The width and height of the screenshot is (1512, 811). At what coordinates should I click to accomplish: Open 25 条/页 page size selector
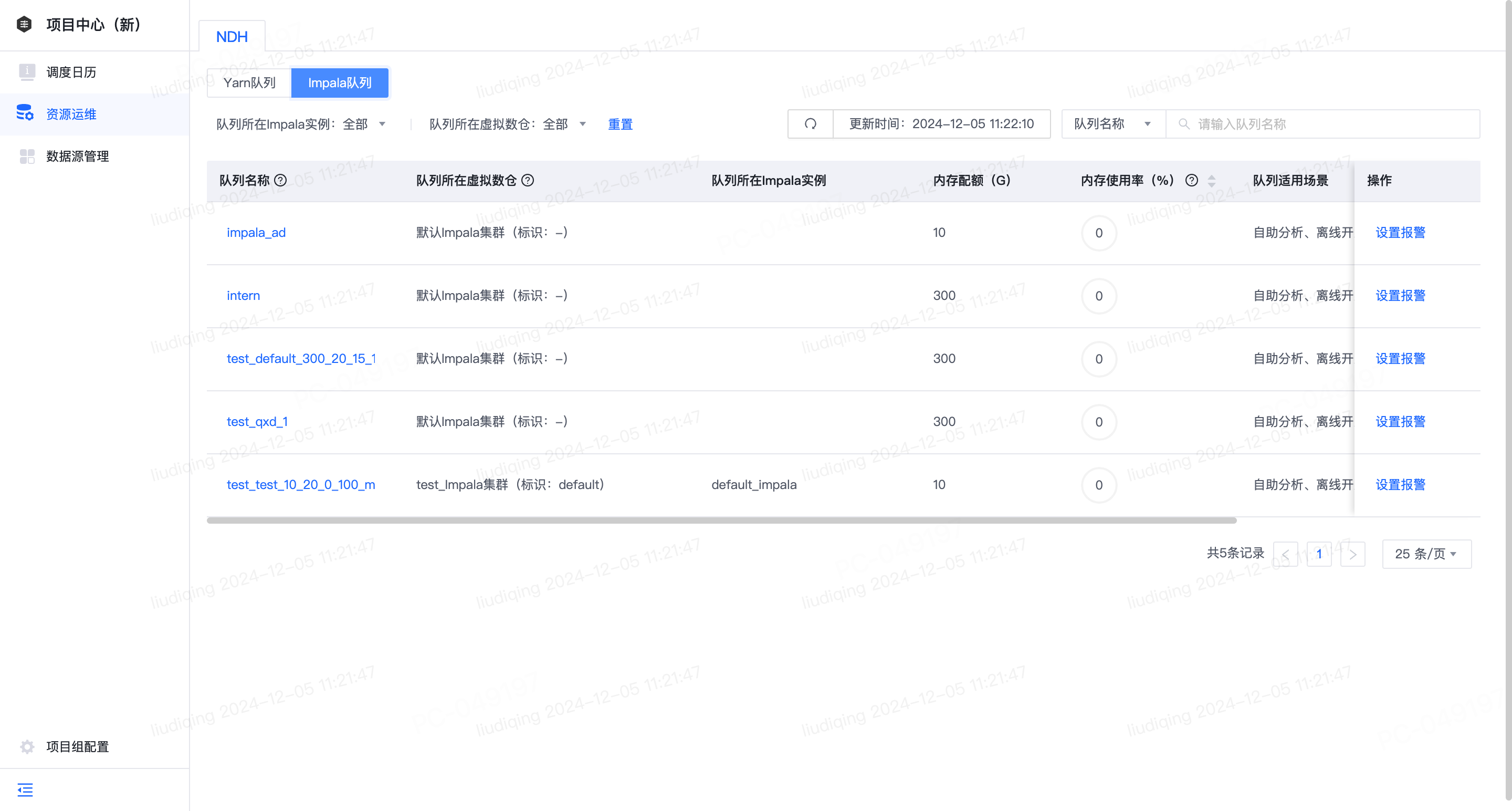point(1426,554)
